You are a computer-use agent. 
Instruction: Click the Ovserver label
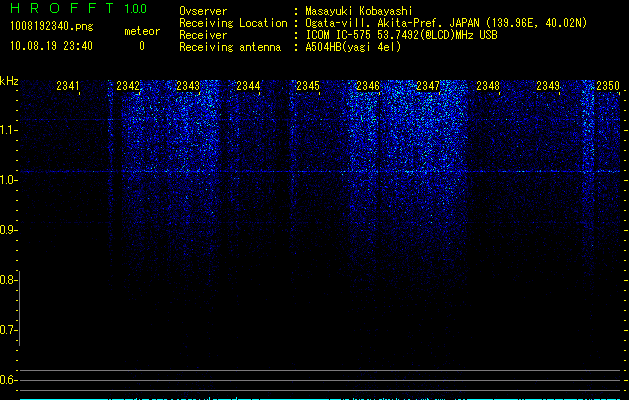[x=203, y=11]
